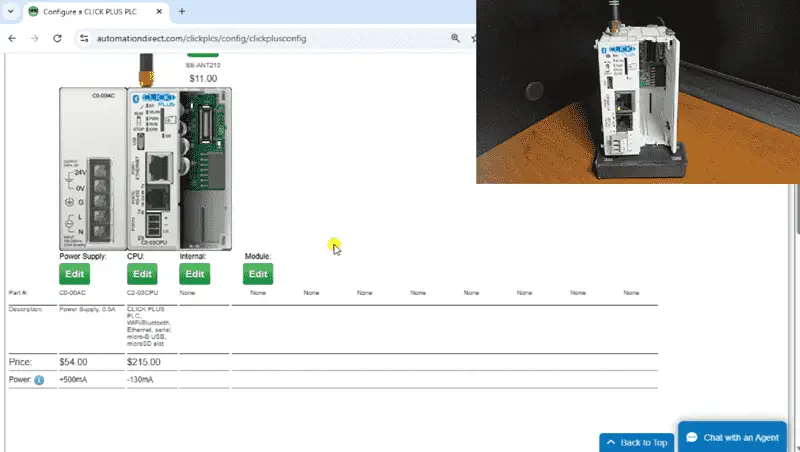Screen dimensions: 800x452
Task: Click the CLICK PLUS PLC description text
Action: [148, 327]
